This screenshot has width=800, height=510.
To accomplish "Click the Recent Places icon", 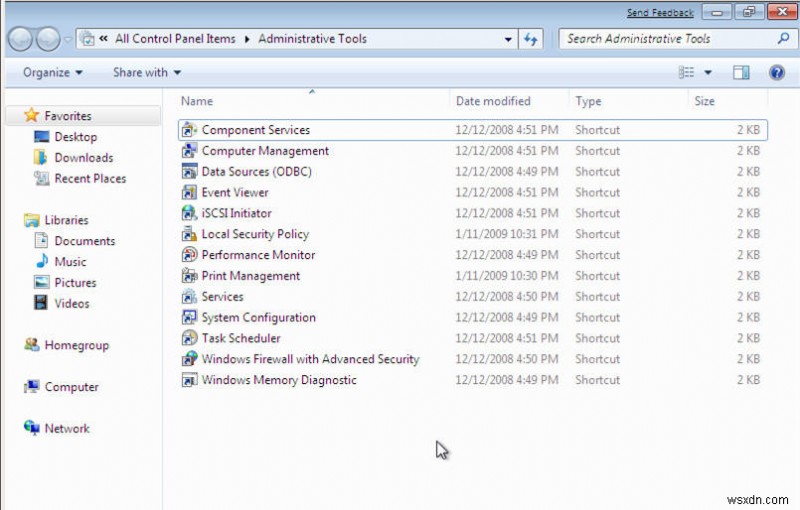I will 41,178.
